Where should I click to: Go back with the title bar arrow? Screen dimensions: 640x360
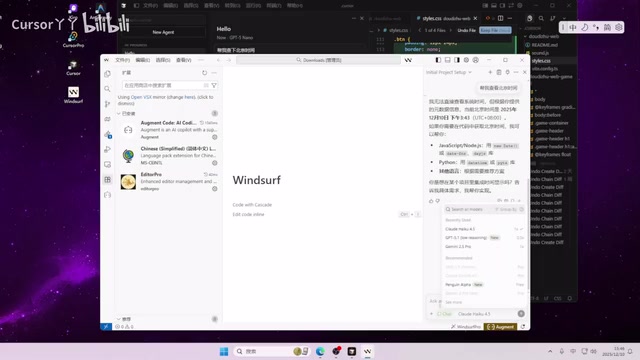pyautogui.click(x=218, y=60)
